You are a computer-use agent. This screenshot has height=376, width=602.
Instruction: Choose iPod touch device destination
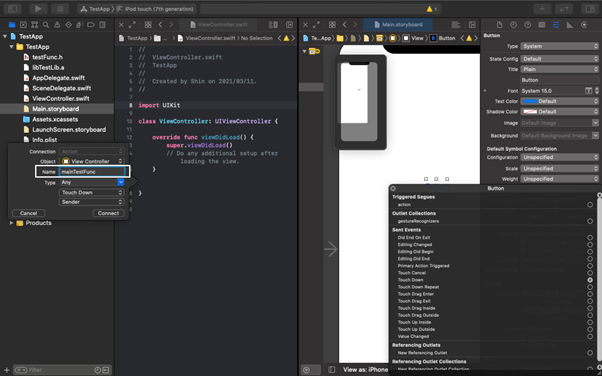click(155, 9)
